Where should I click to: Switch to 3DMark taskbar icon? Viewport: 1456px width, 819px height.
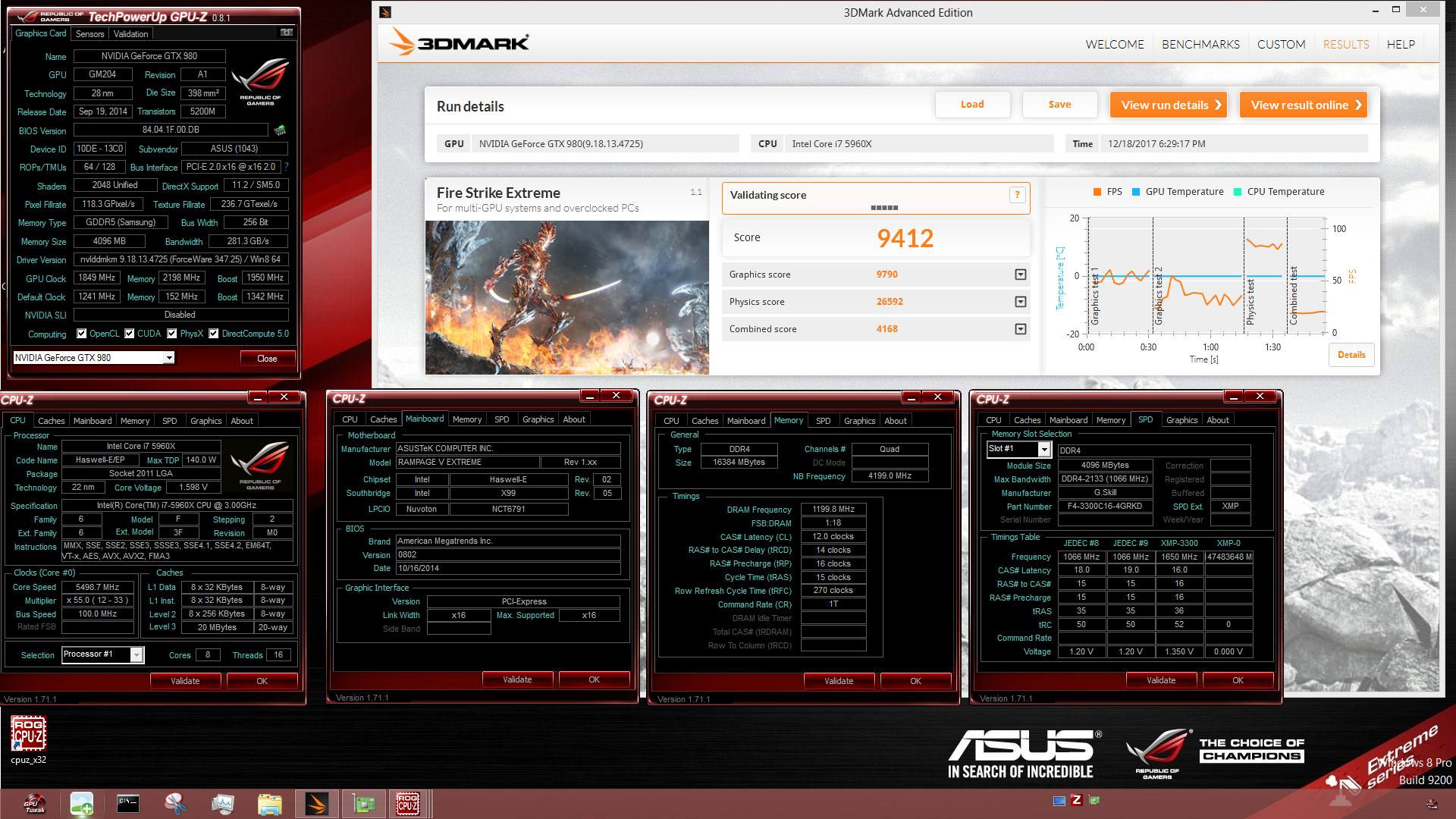tap(316, 803)
